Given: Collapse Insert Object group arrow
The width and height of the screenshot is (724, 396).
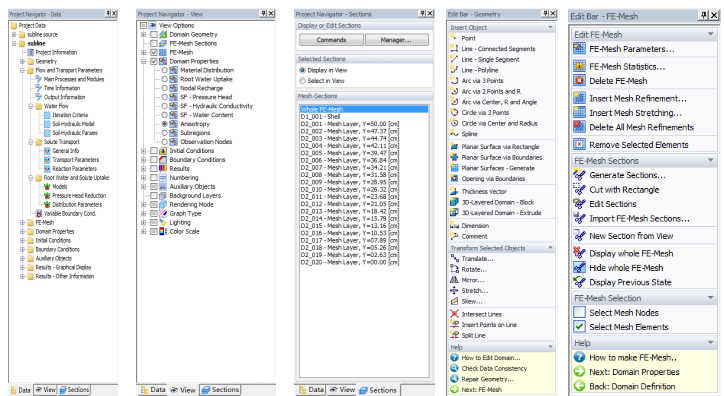Looking at the screenshot, I should coord(550,27).
